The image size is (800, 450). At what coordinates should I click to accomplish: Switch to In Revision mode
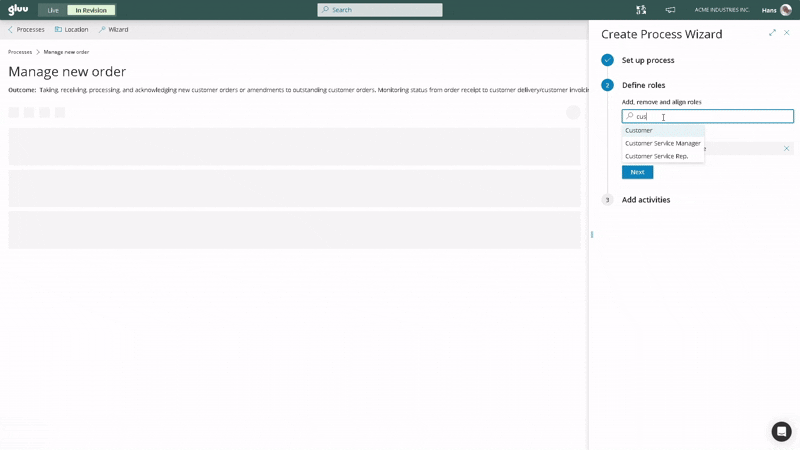91,10
